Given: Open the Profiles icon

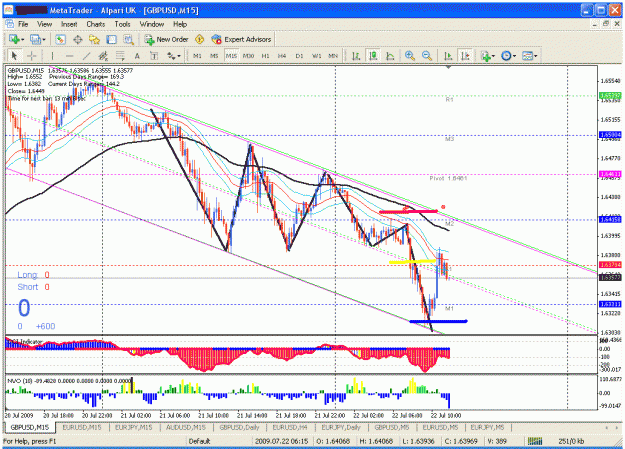Looking at the screenshot, I should (x=35, y=39).
